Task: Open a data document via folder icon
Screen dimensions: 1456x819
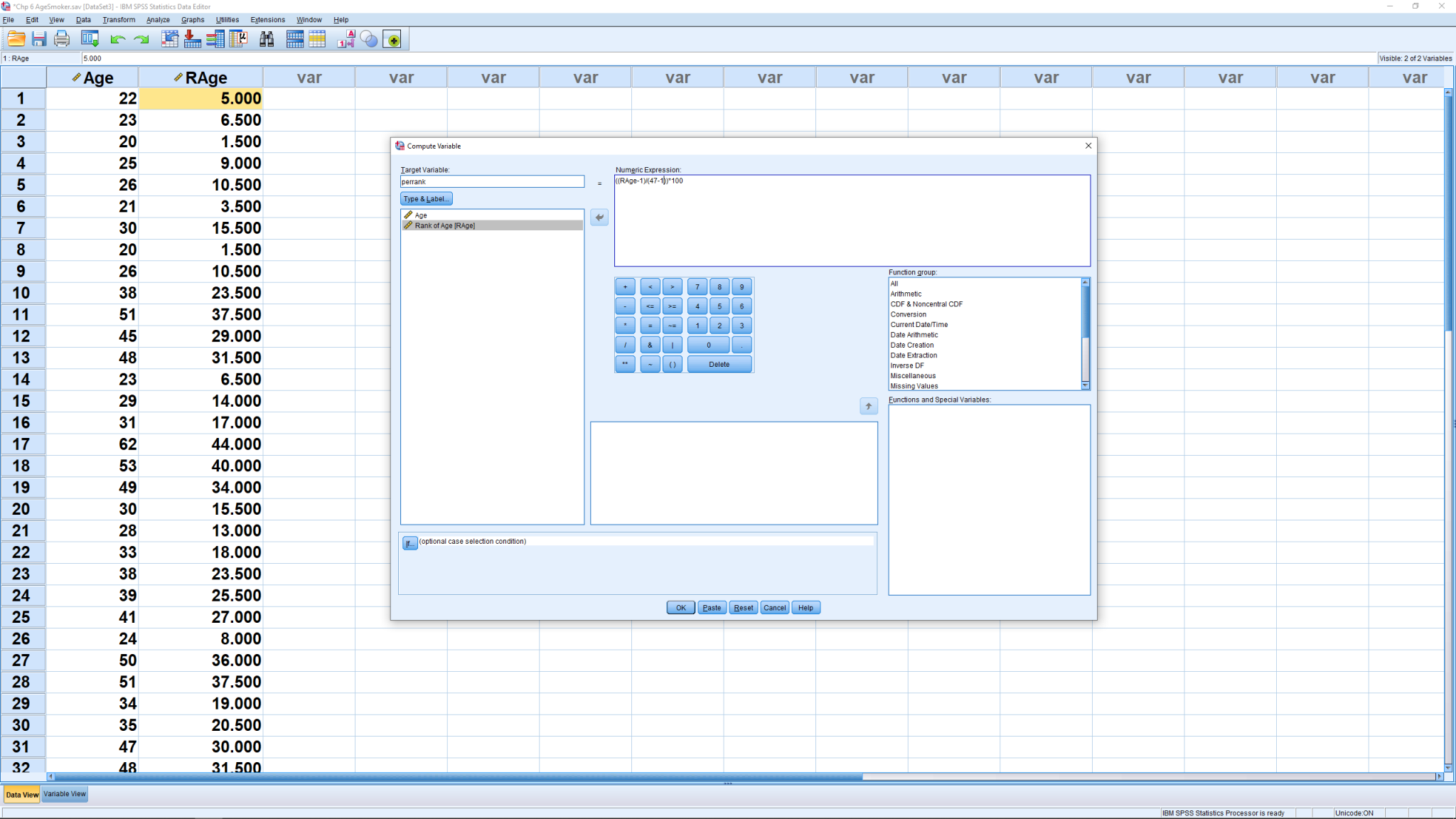Action: [16, 39]
